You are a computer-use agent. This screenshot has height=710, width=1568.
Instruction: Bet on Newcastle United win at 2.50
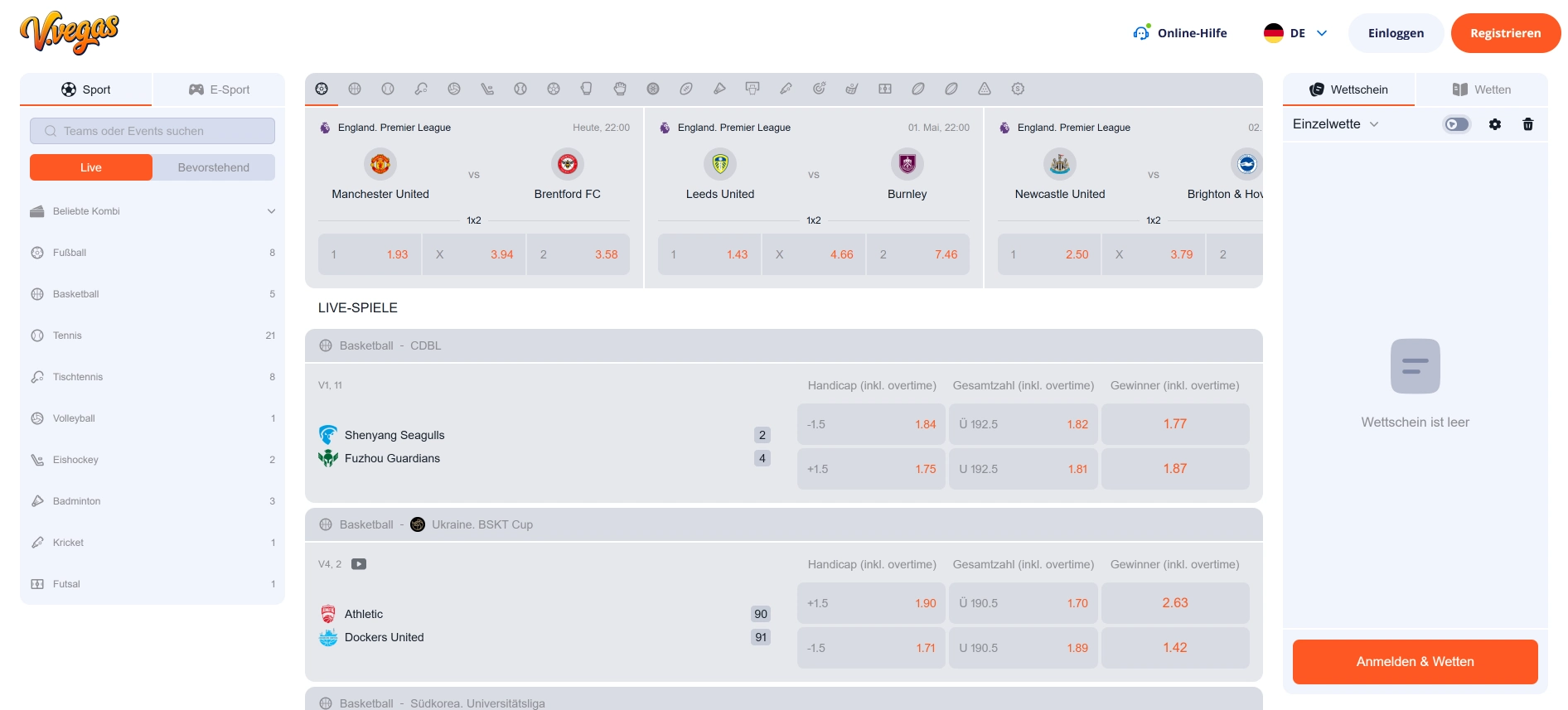coord(1049,254)
